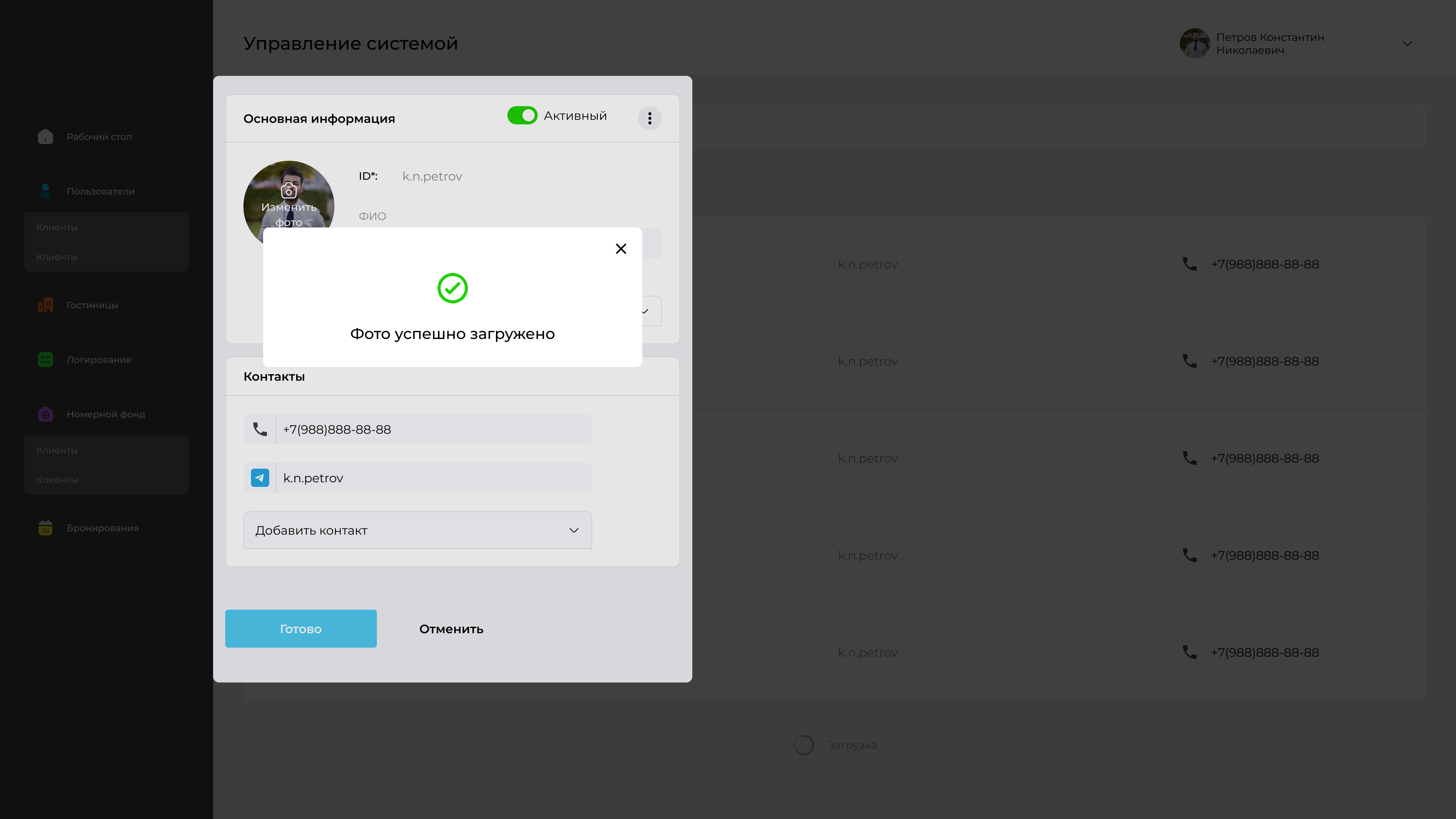Screen dimensions: 1456x819
Task: Click k.n.petrov in third table row
Action: pyautogui.click(x=868, y=458)
